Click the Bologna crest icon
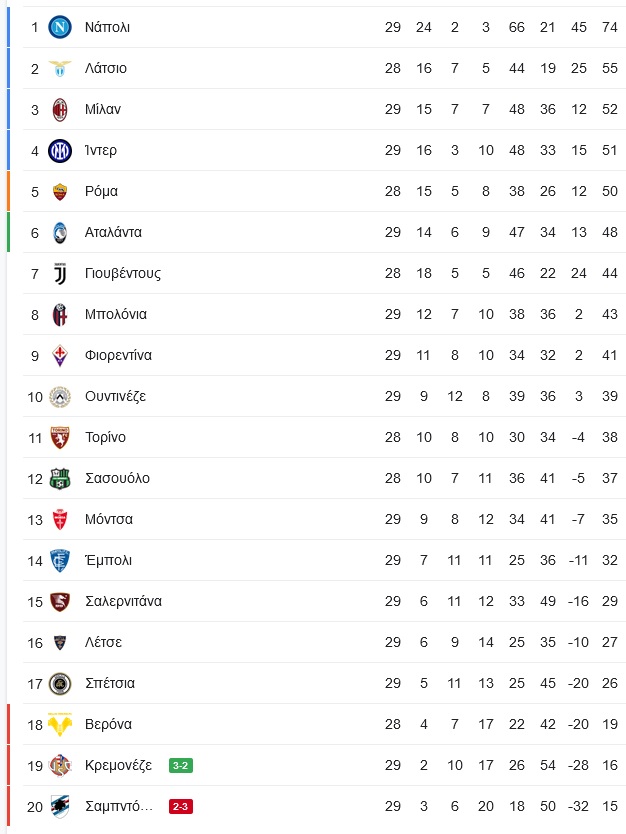 60,314
